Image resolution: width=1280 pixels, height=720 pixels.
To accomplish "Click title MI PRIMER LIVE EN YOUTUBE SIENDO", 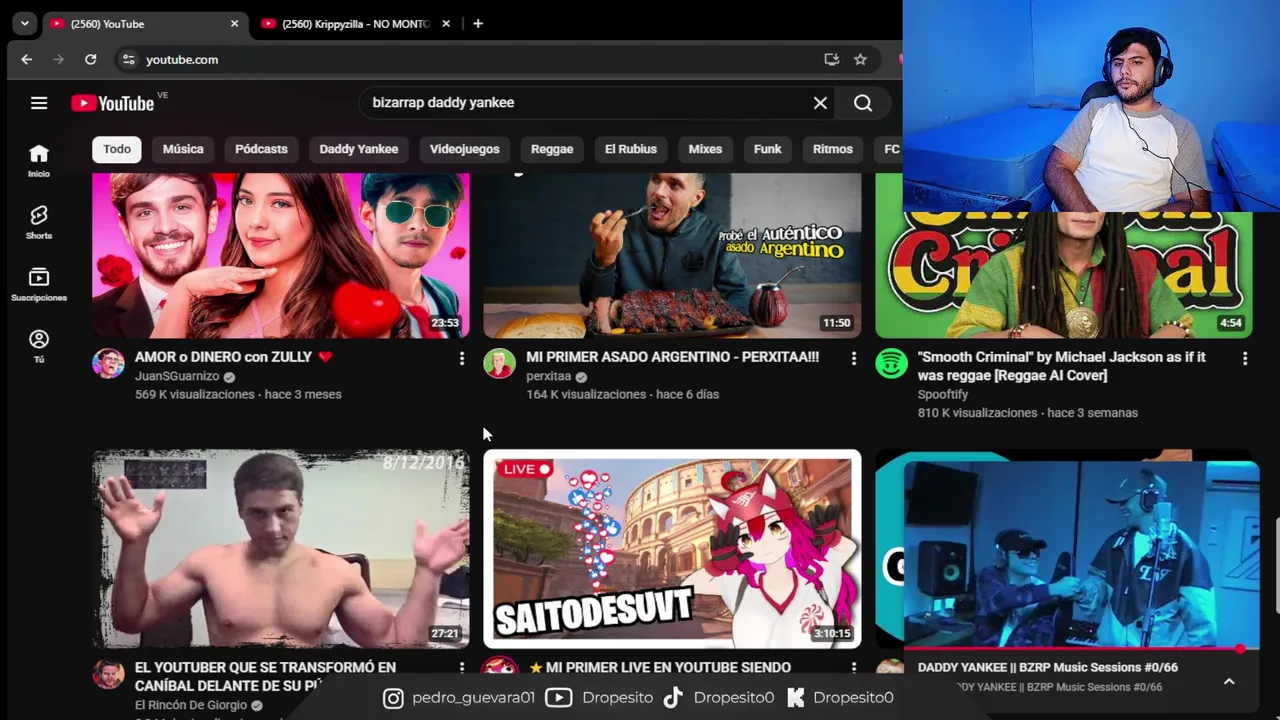I will click(x=660, y=667).
